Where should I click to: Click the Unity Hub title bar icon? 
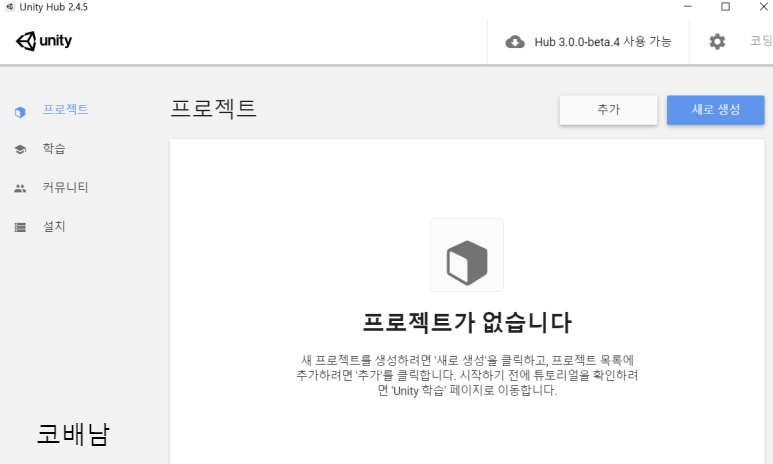[9, 7]
